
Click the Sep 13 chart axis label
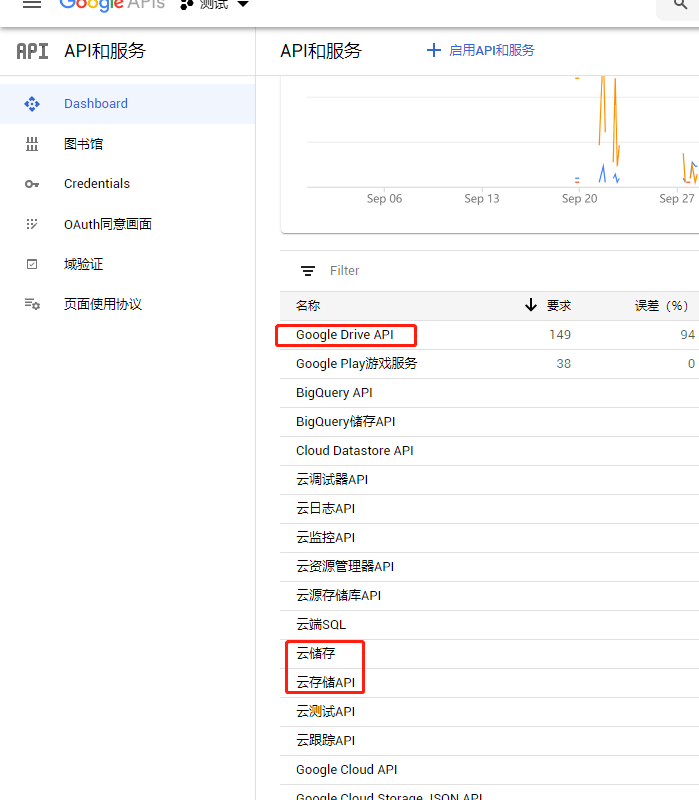coord(482,199)
